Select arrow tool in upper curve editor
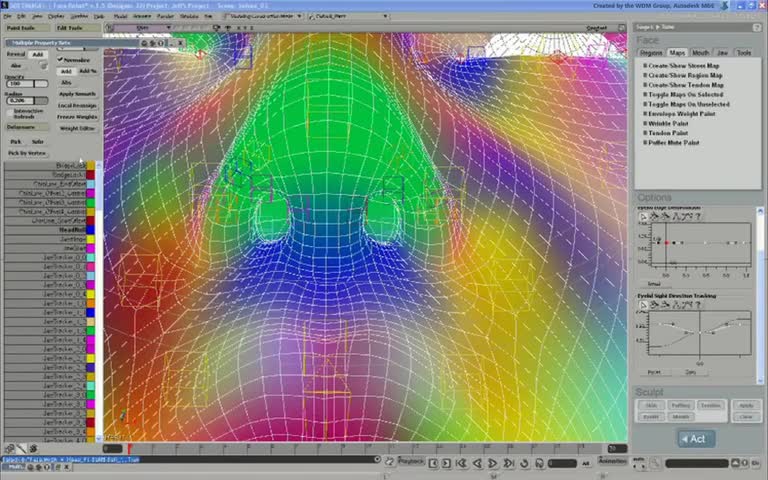768x480 pixels. pyautogui.click(x=643, y=216)
